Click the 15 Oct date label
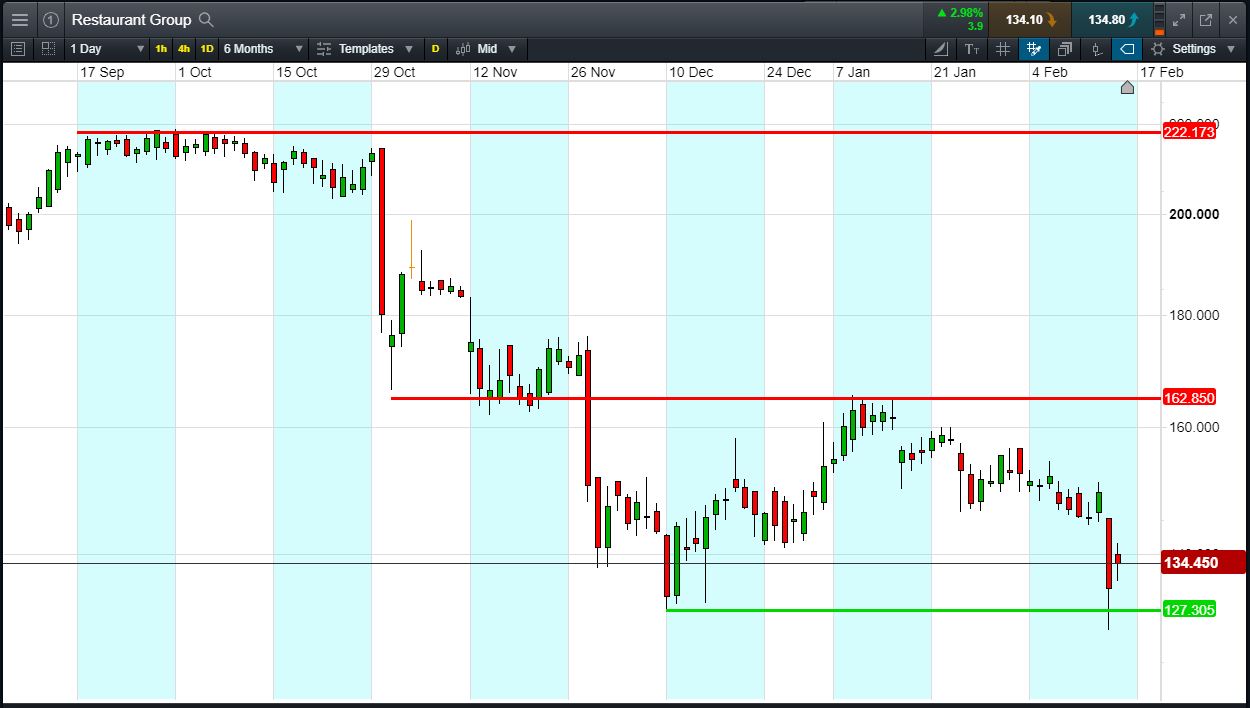The width and height of the screenshot is (1250, 708). pyautogui.click(x=297, y=72)
